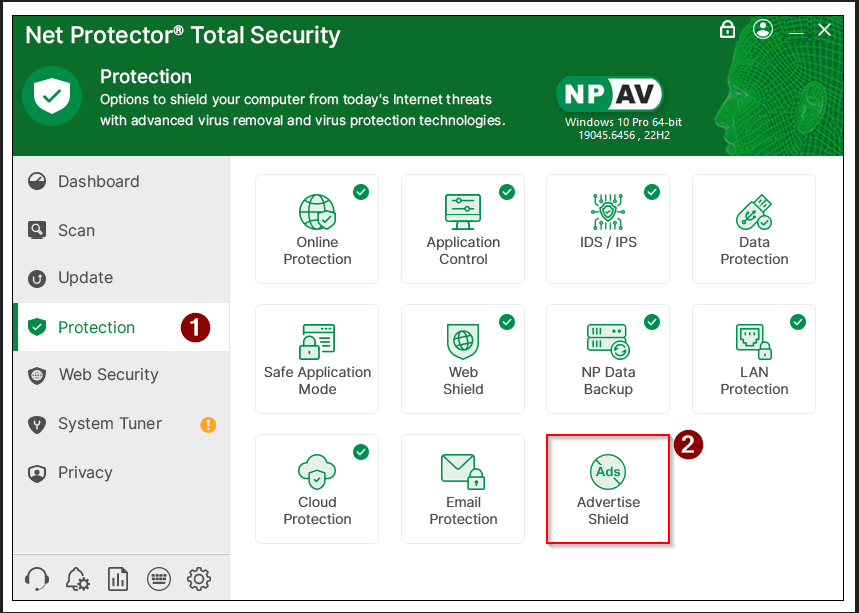
Task: Open NP Data Backup
Action: 608,359
